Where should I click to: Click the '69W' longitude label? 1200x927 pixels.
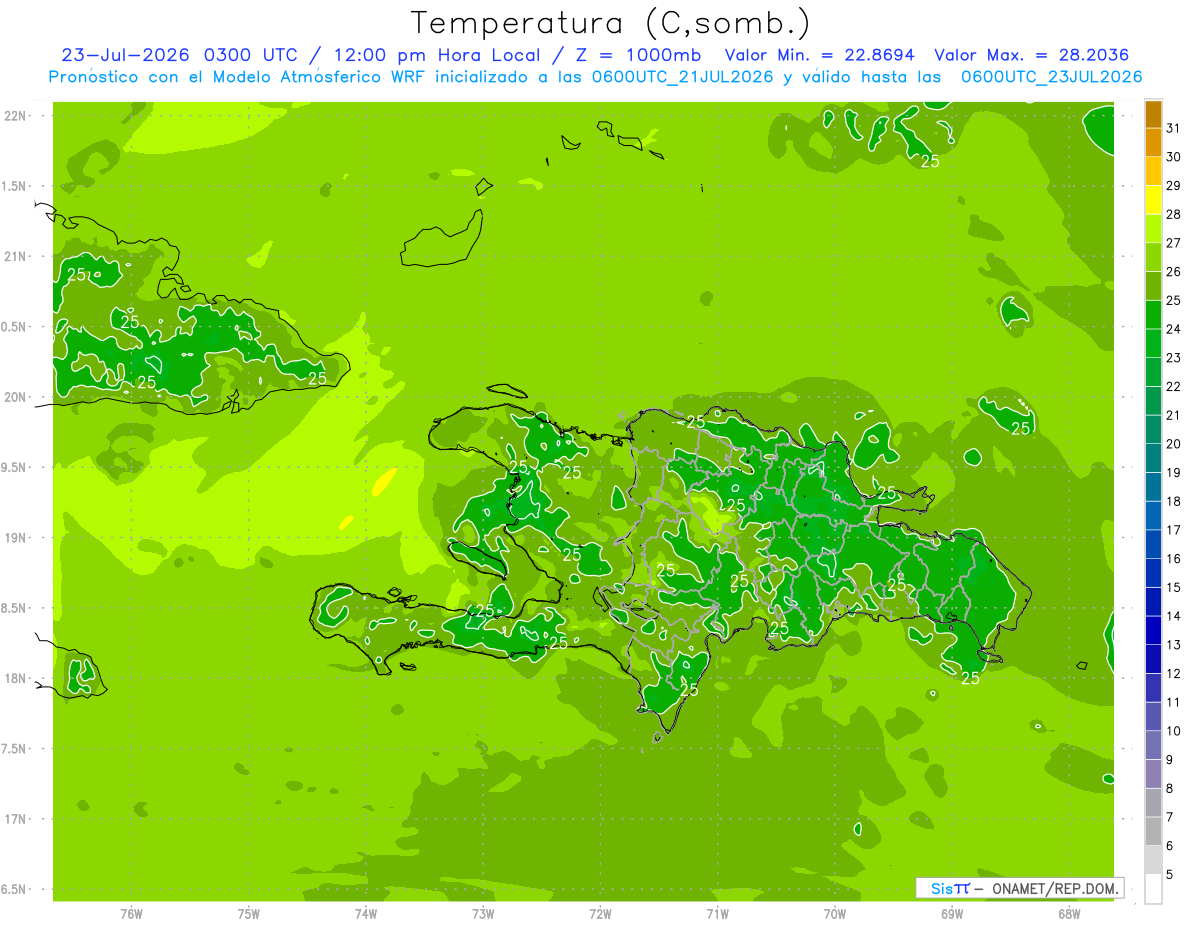[951, 913]
